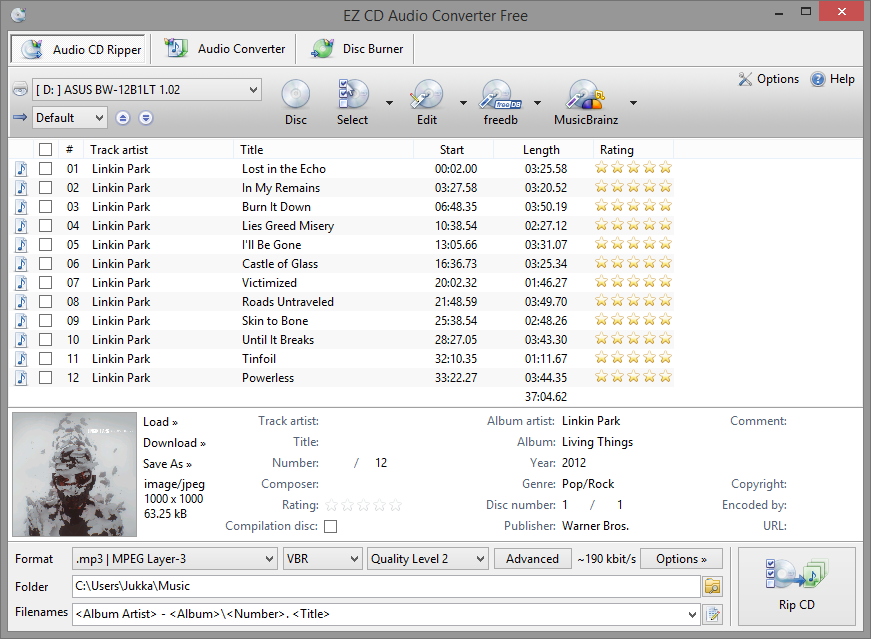
Task: Click the CD drive icon beside drive selector
Action: (20, 89)
